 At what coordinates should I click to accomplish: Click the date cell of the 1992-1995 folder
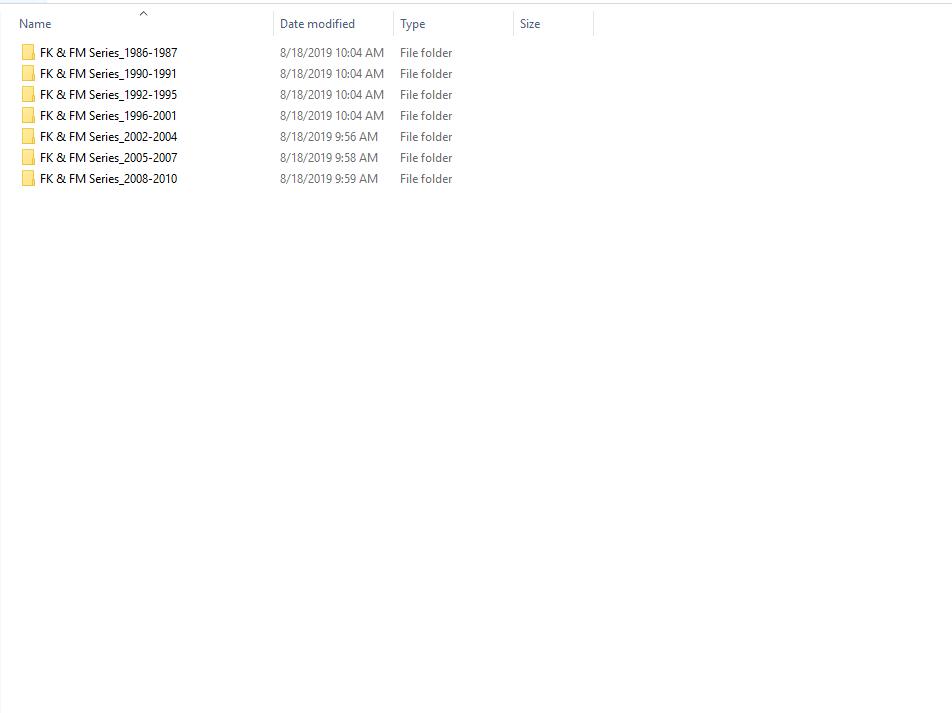[332, 95]
